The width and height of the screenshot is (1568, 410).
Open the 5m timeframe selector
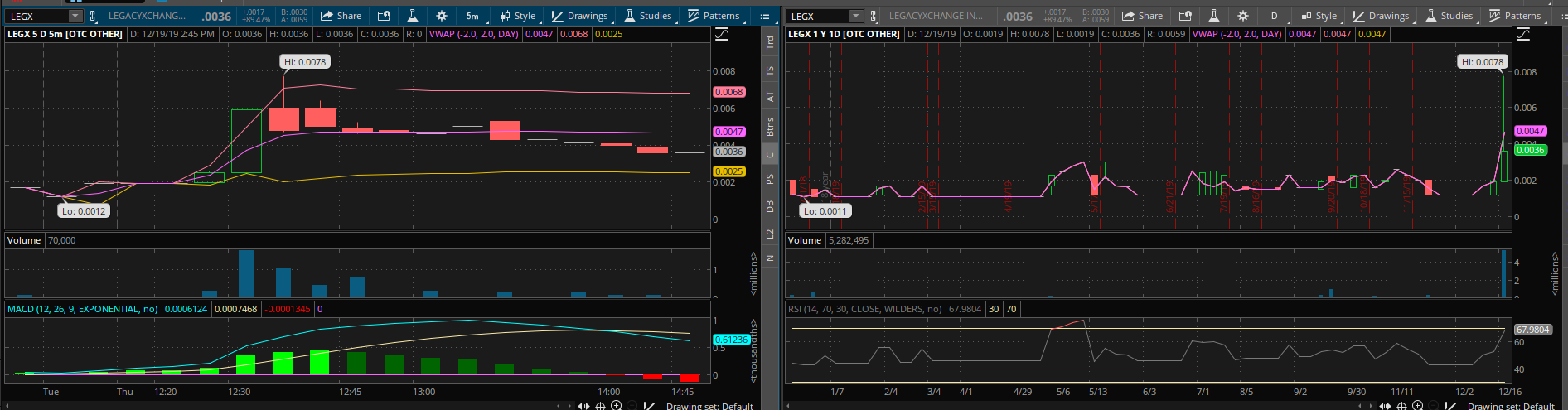(x=472, y=16)
